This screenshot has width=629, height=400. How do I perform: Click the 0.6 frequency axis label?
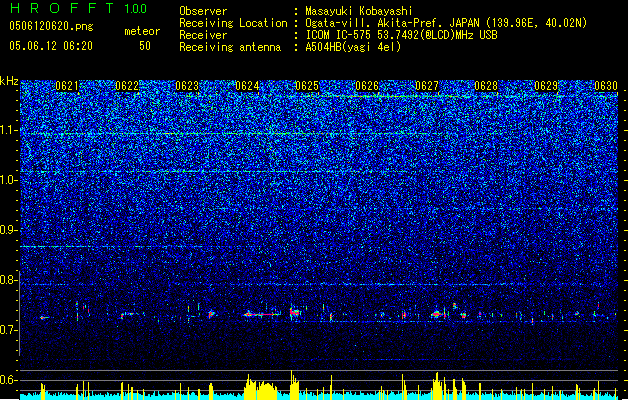9,380
